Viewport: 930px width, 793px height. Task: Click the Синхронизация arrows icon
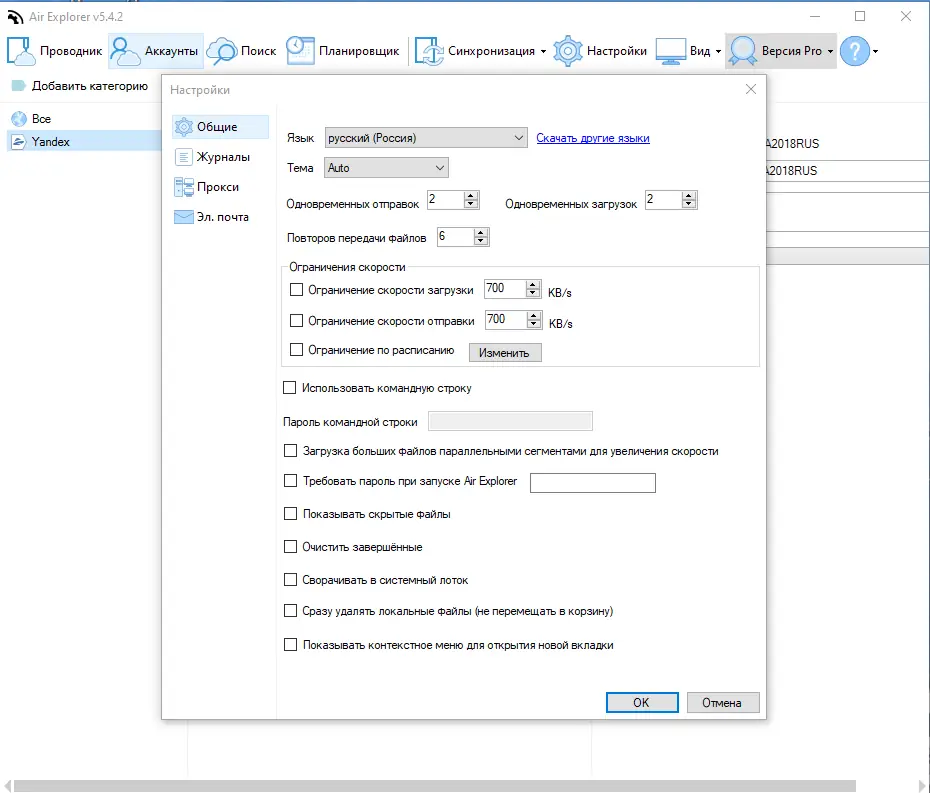(x=429, y=52)
